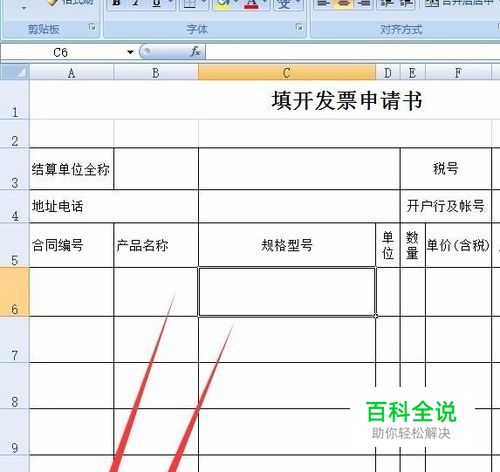
Task: Click the fill handle of cell C6
Action: pyautogui.click(x=376, y=316)
